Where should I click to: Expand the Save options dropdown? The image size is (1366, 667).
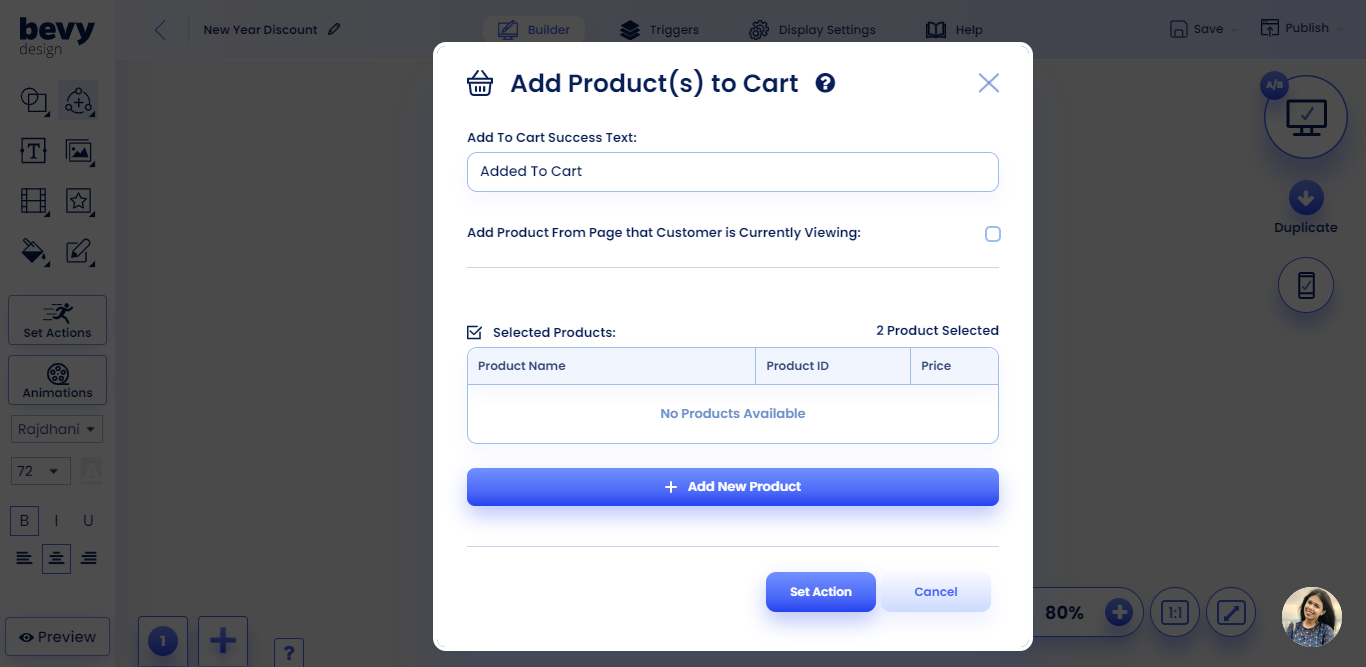click(x=1232, y=29)
